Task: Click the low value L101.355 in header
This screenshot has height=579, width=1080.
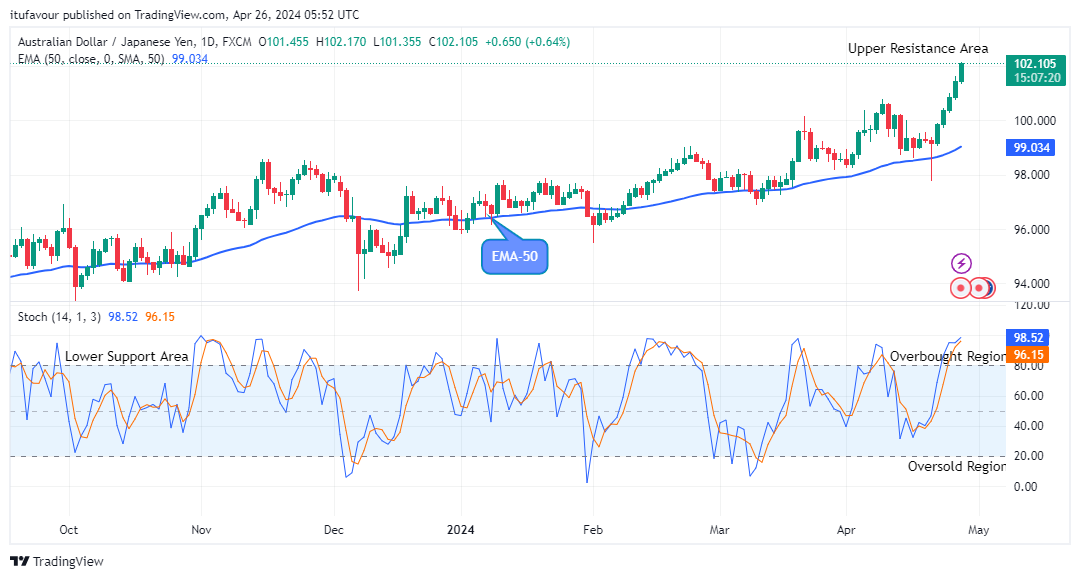Action: pyautogui.click(x=397, y=42)
